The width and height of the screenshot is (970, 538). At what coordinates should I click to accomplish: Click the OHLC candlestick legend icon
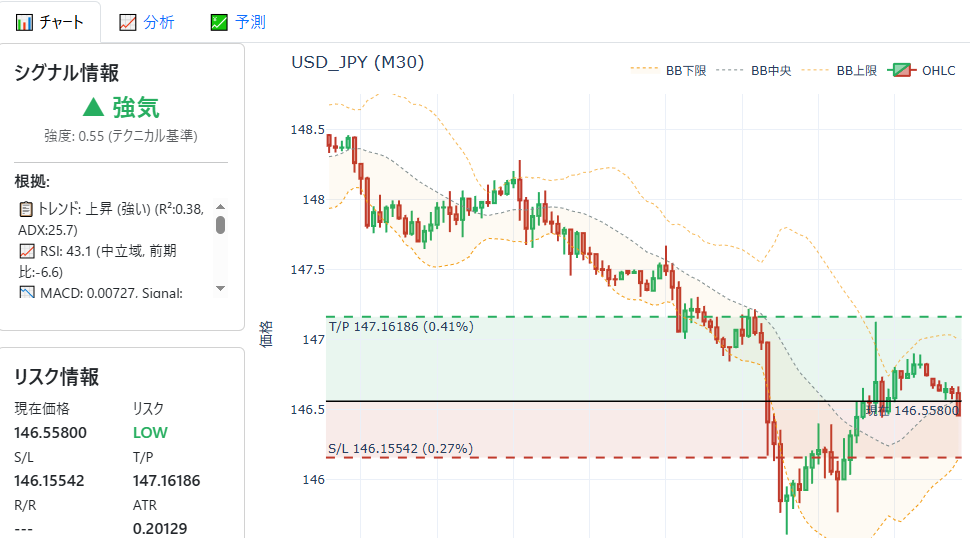coord(902,71)
